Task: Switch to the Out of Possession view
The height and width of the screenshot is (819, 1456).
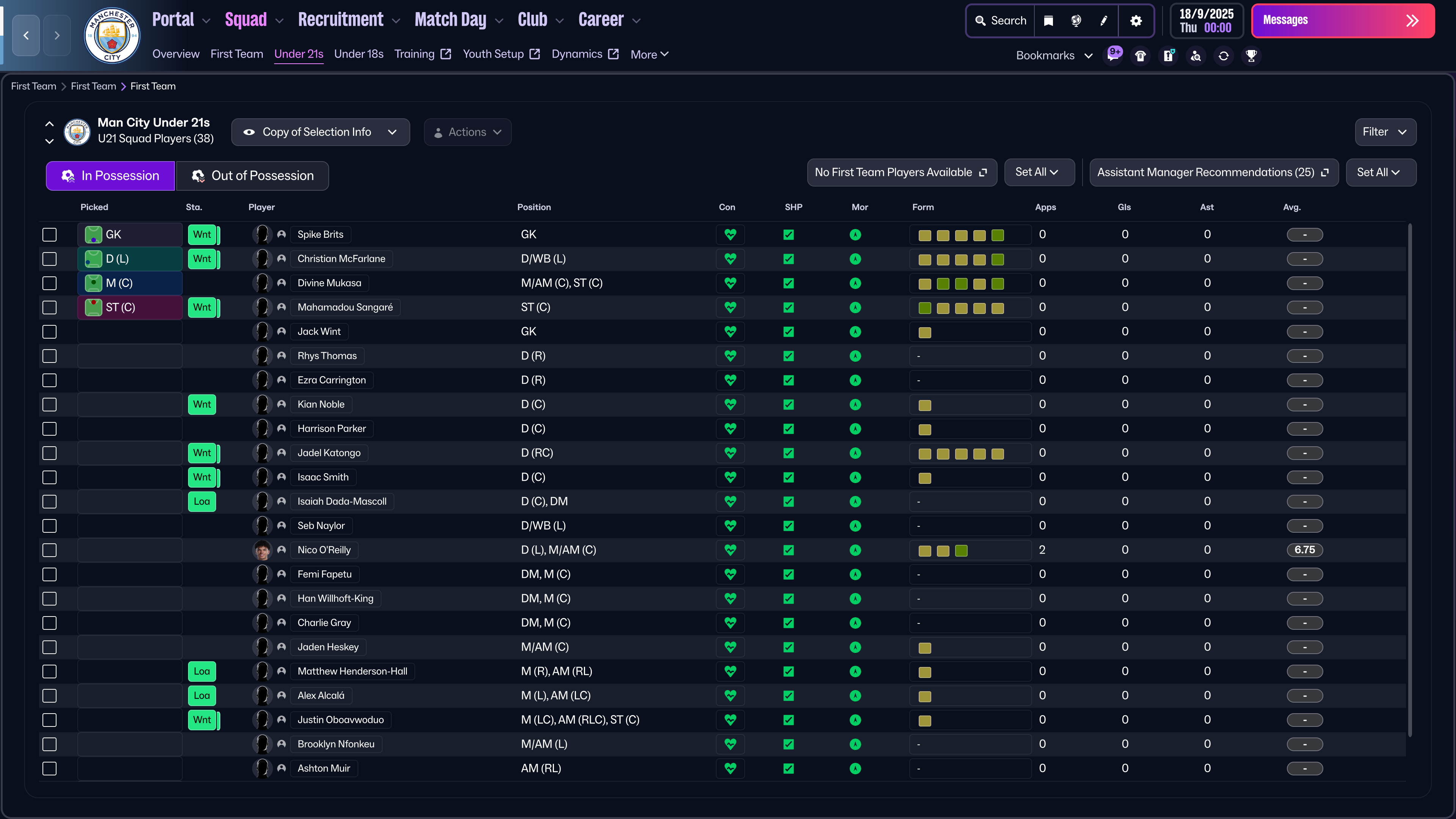Action: click(x=252, y=176)
